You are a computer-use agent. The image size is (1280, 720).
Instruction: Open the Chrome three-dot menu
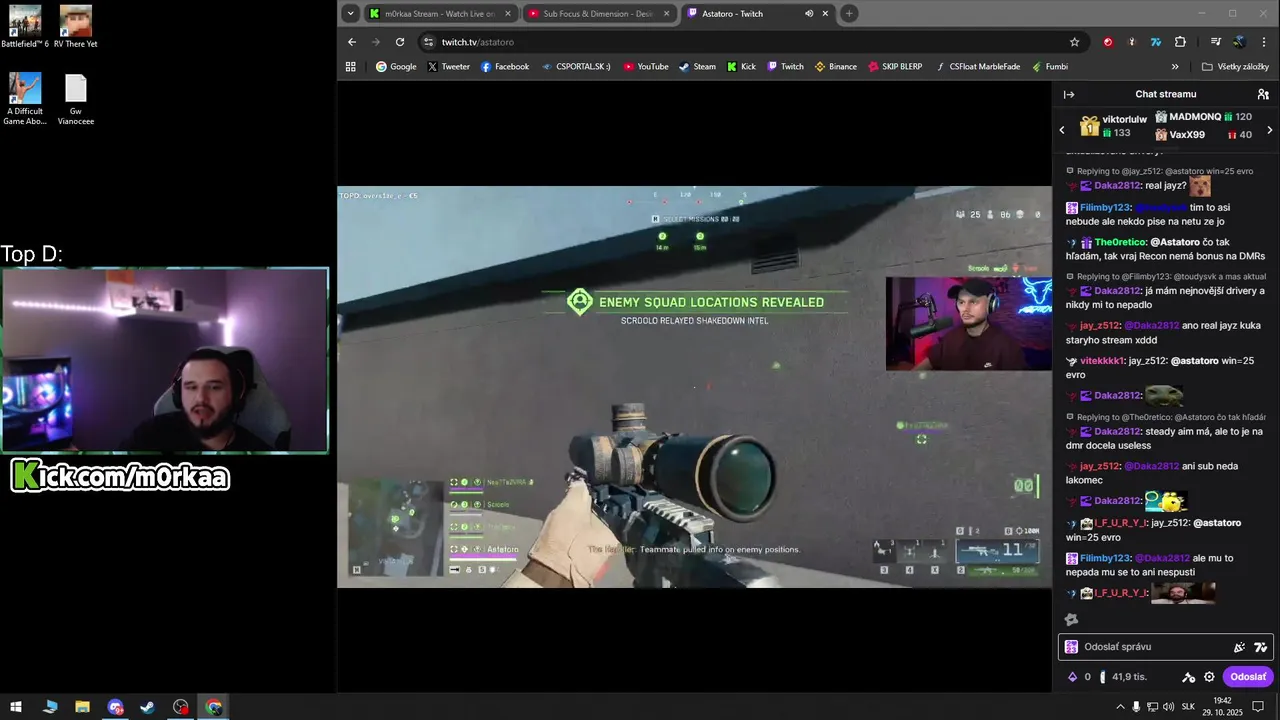click(x=1262, y=42)
